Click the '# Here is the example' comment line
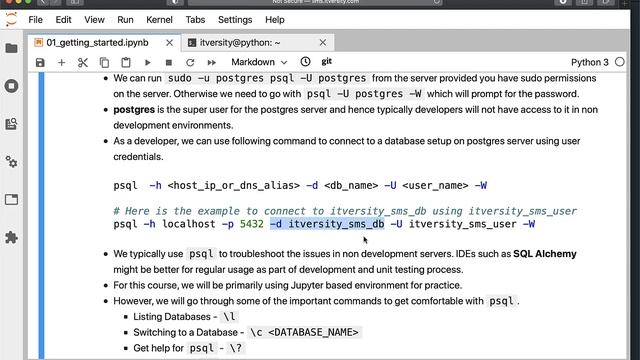Screen dimensions: 640x360 pos(345,211)
